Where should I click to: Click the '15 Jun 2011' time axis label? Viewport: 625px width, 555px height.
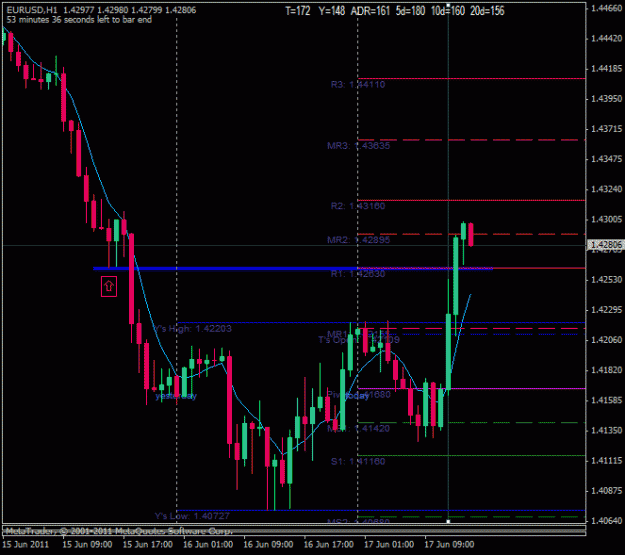tap(26, 544)
